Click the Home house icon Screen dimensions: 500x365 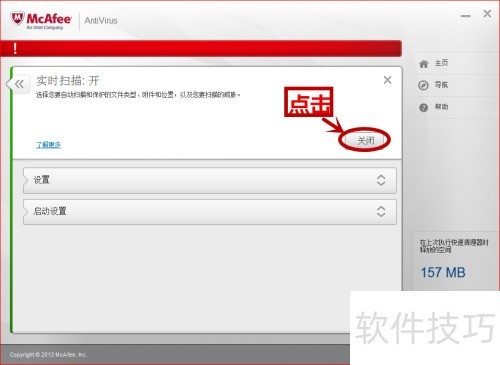[423, 64]
